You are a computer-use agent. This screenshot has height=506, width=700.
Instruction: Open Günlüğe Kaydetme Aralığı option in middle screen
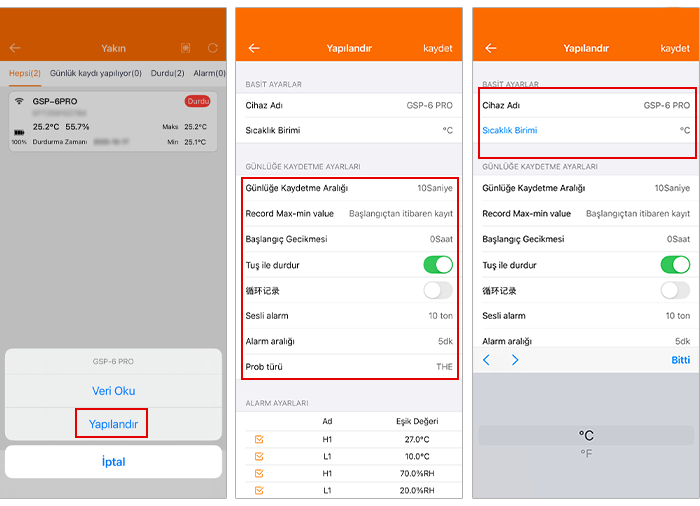(x=349, y=188)
